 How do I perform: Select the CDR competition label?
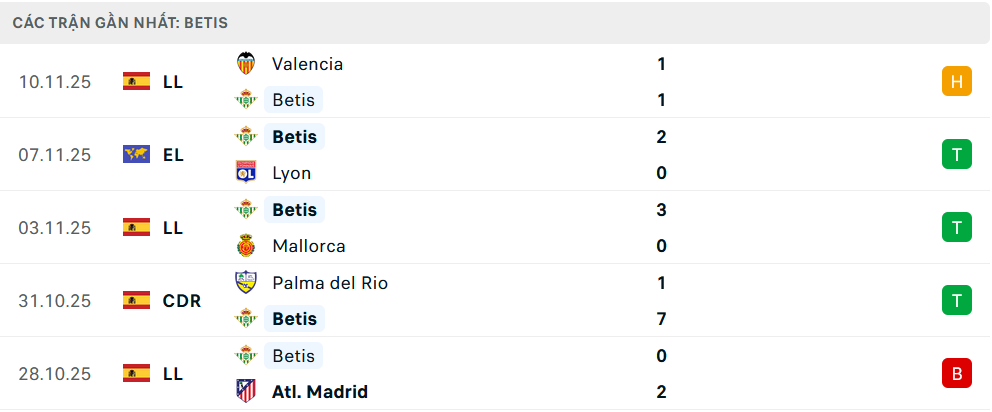[182, 300]
